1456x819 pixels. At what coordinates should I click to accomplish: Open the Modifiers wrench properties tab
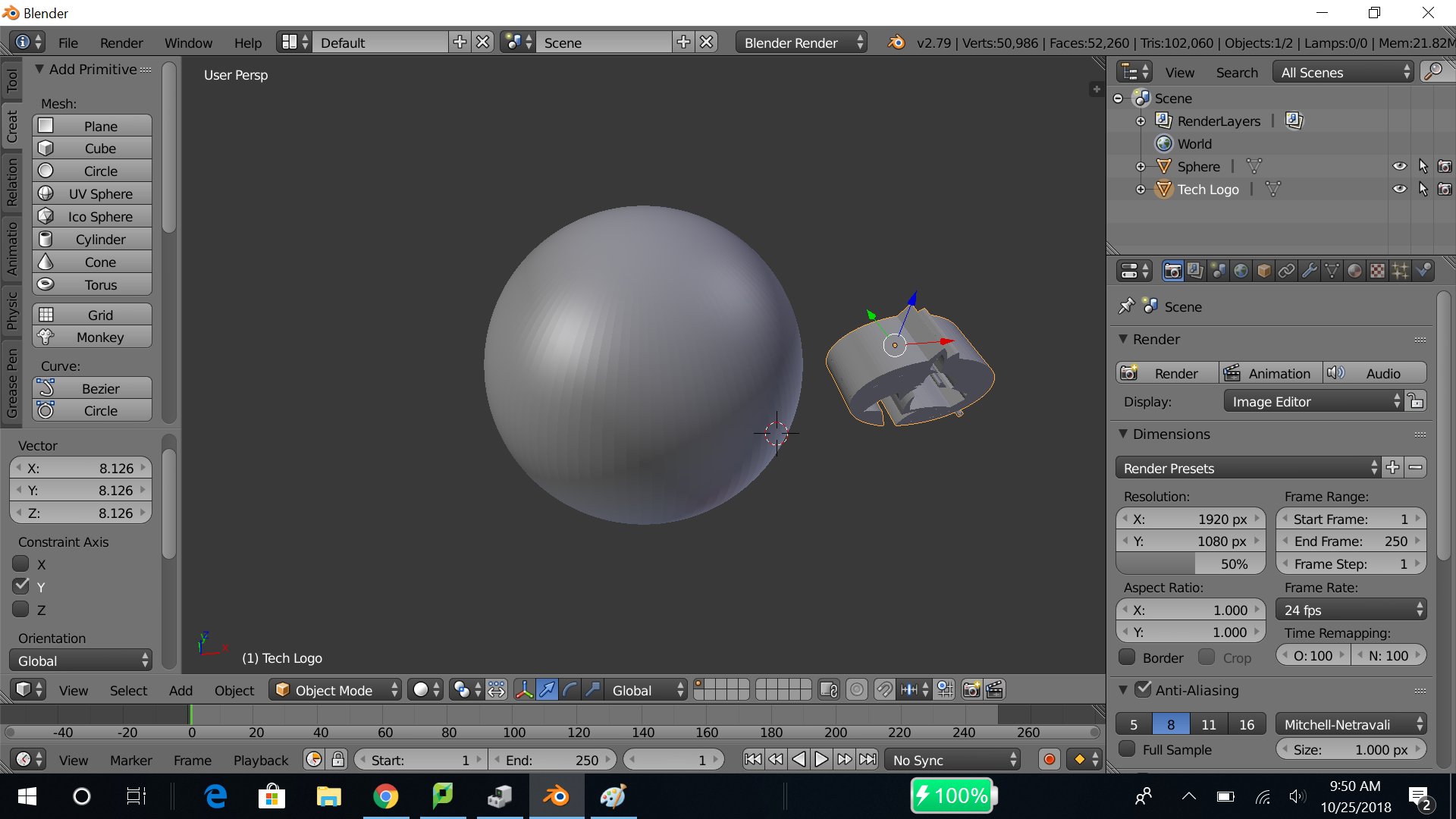(x=1309, y=271)
